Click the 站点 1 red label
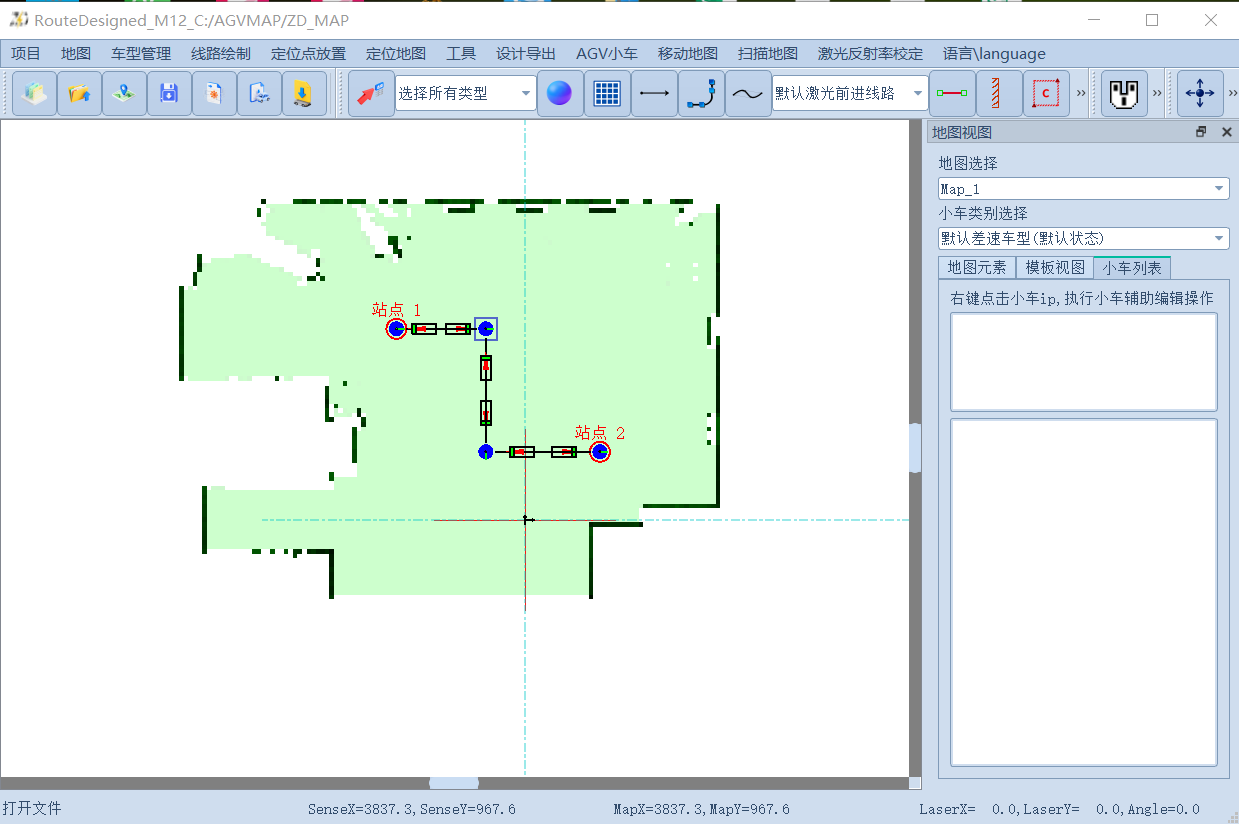This screenshot has height=824, width=1239. (397, 310)
